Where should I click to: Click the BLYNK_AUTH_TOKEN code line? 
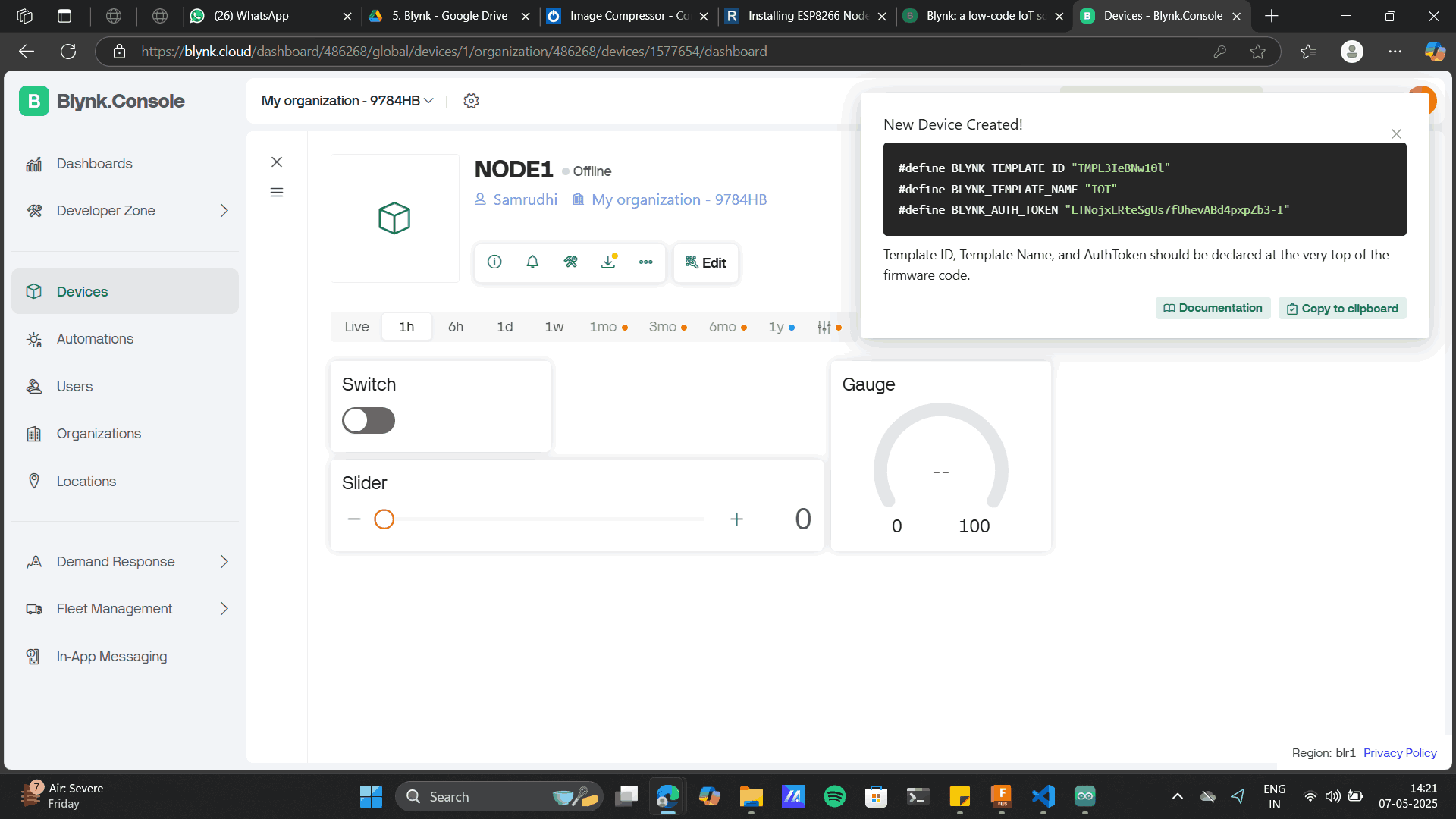point(1094,210)
